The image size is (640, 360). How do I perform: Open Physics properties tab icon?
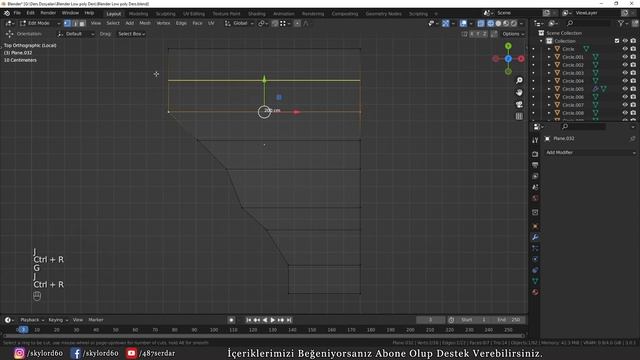coord(535,259)
